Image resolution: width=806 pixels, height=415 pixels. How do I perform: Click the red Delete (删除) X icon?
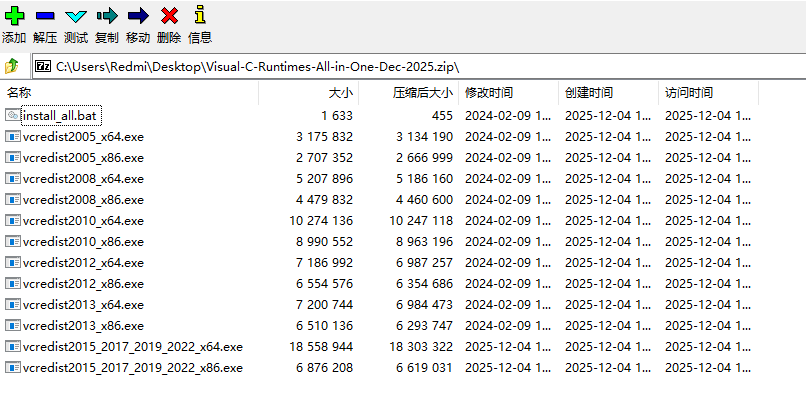click(x=169, y=16)
